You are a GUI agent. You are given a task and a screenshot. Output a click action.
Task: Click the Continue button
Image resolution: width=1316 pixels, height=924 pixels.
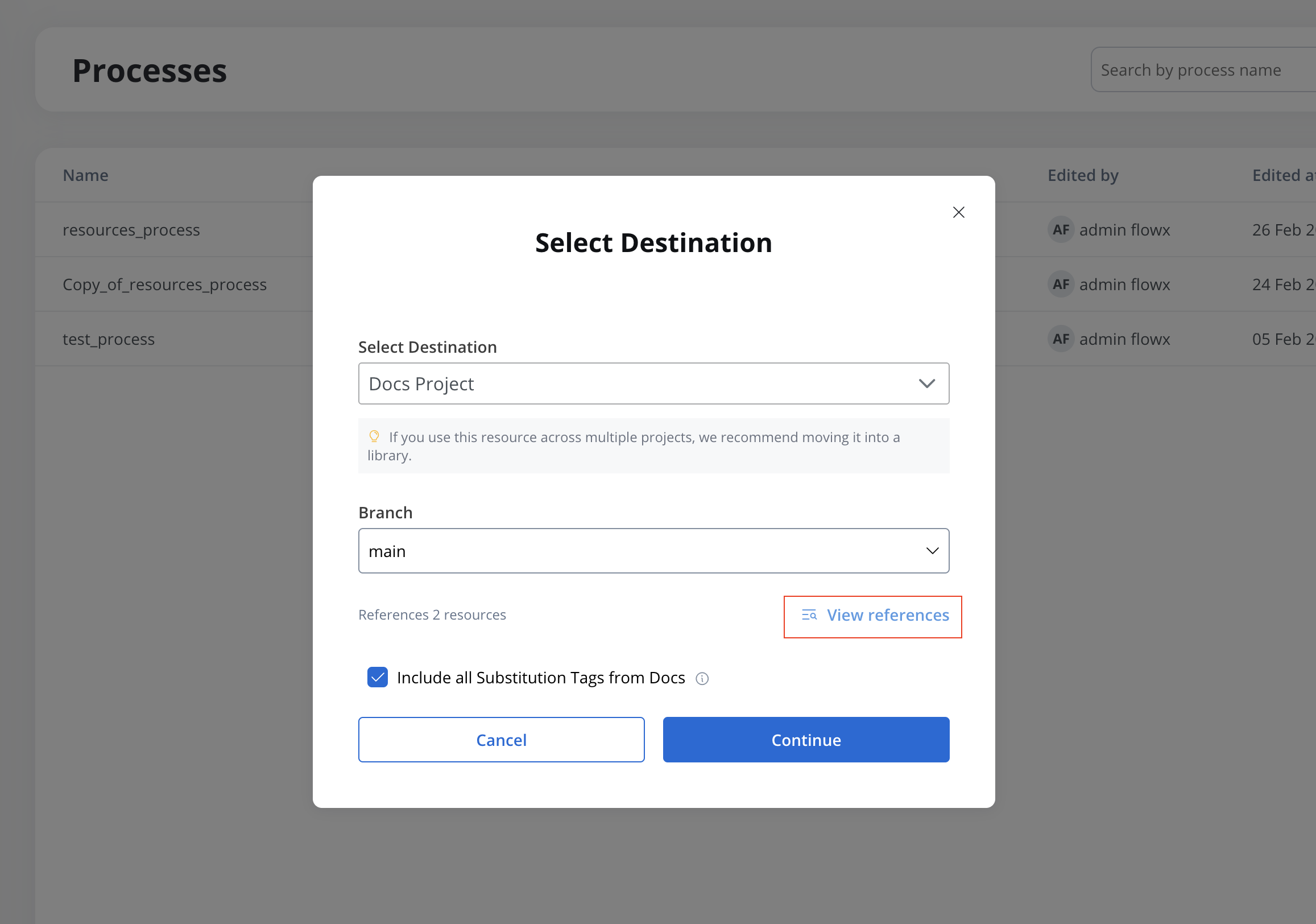(x=806, y=740)
